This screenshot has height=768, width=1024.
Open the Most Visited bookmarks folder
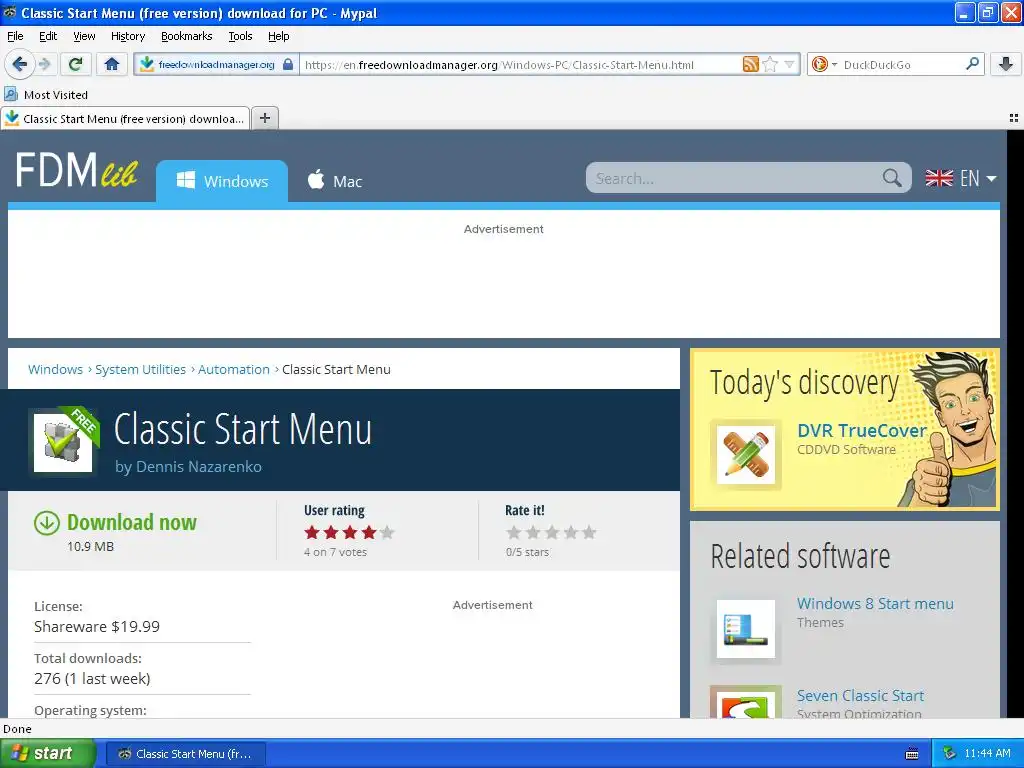46,95
